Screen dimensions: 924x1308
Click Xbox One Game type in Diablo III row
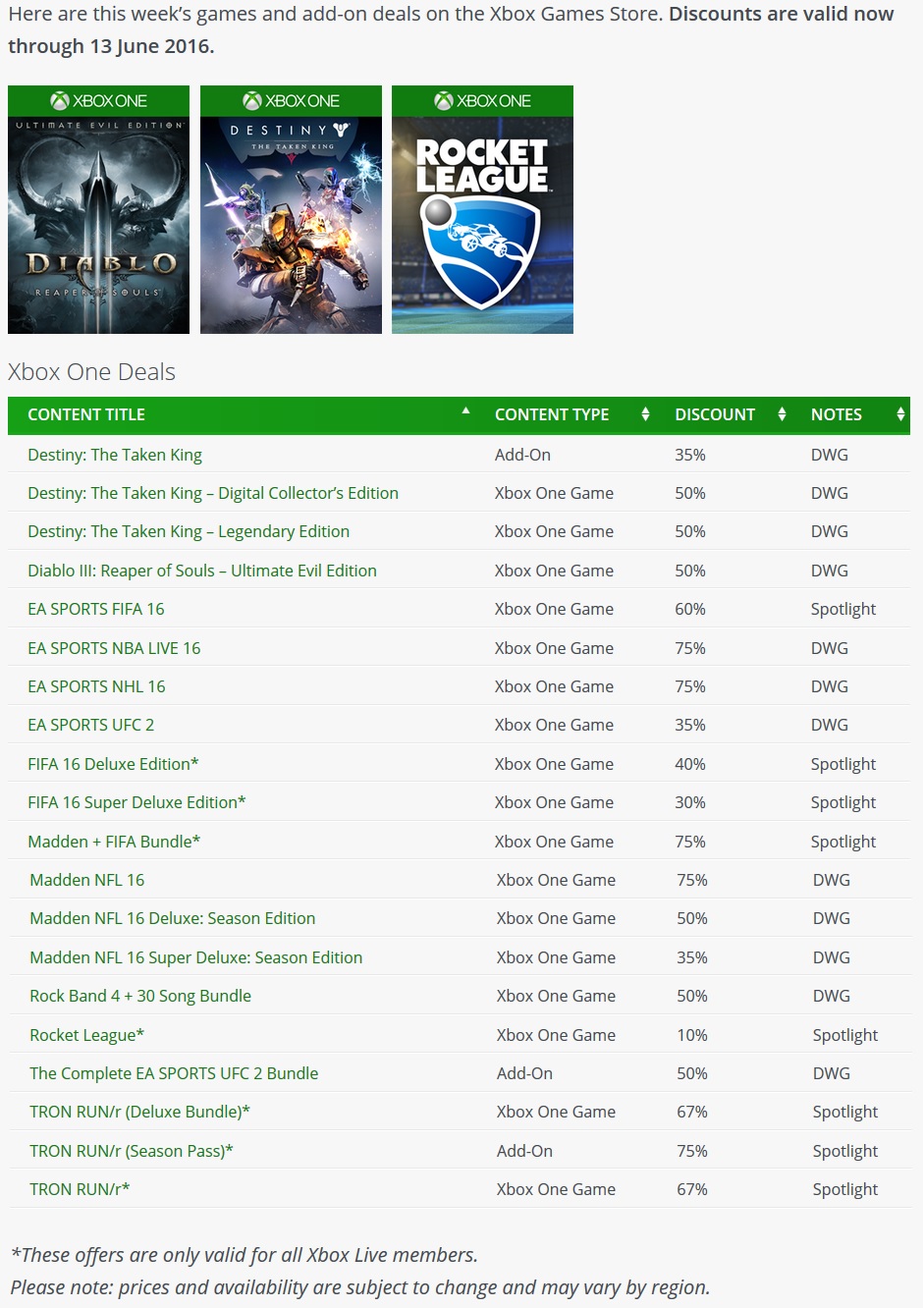pyautogui.click(x=554, y=571)
